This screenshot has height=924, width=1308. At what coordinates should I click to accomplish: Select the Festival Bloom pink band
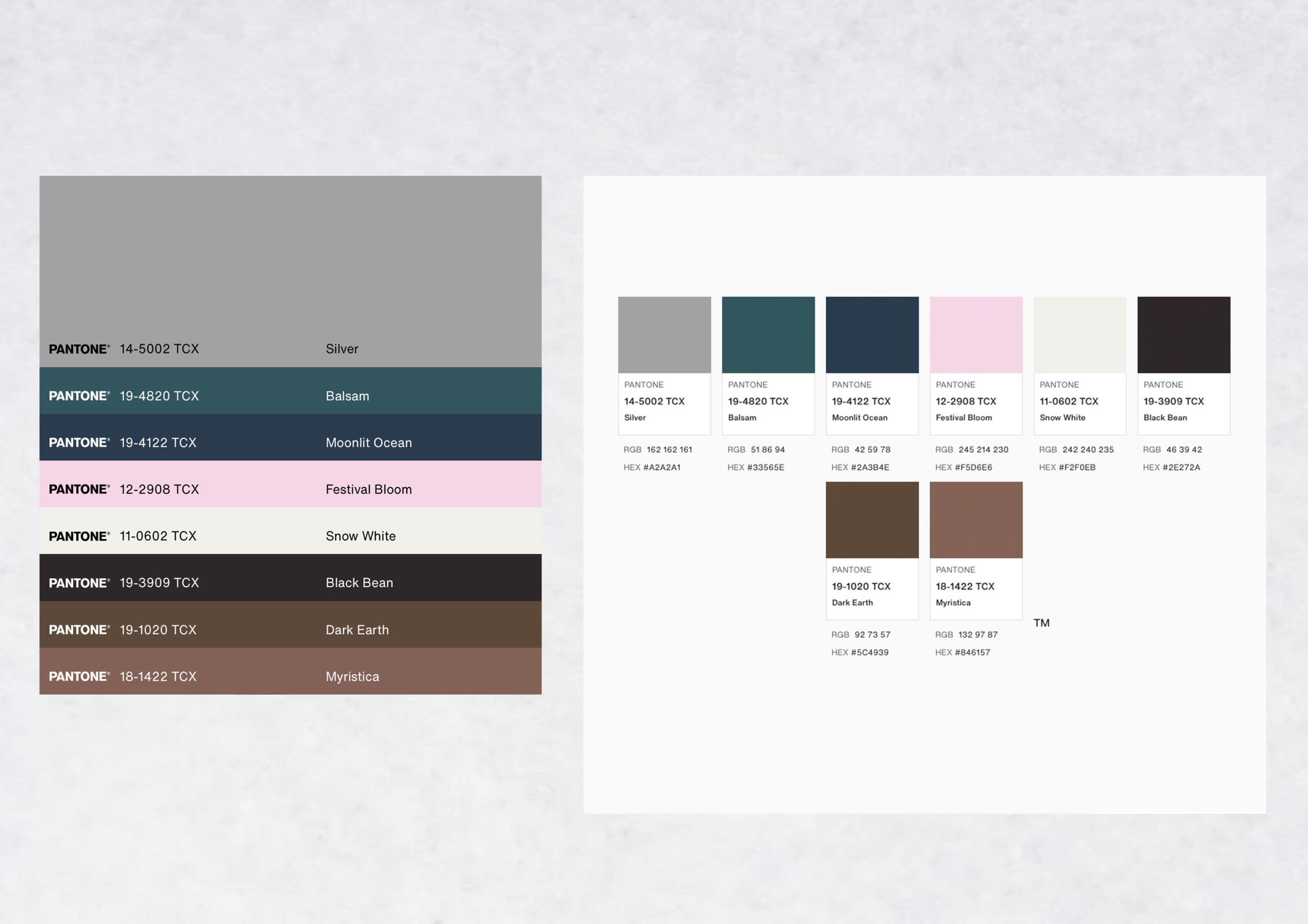[x=290, y=484]
